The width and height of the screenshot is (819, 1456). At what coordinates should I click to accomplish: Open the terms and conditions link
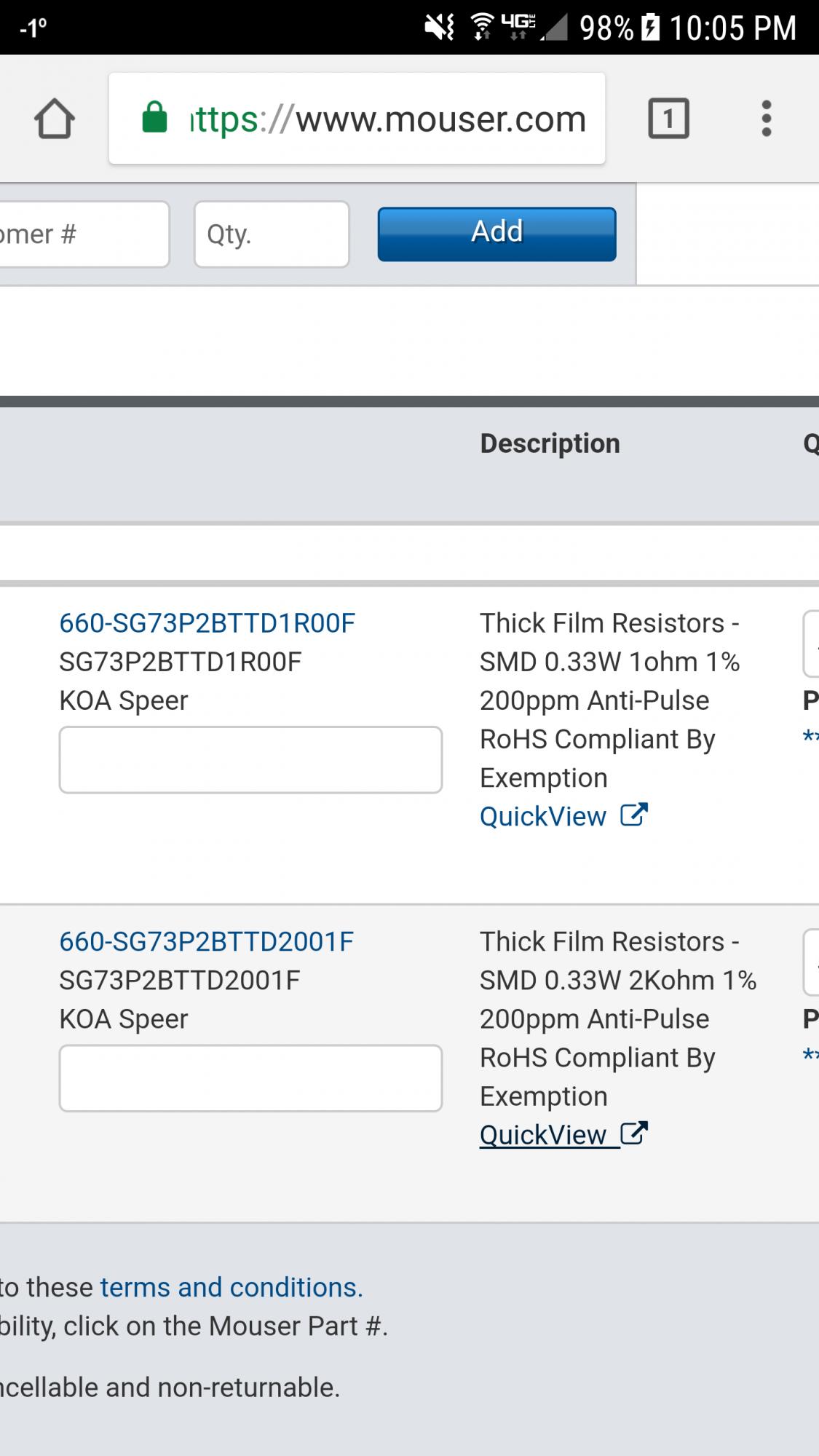click(x=231, y=1287)
